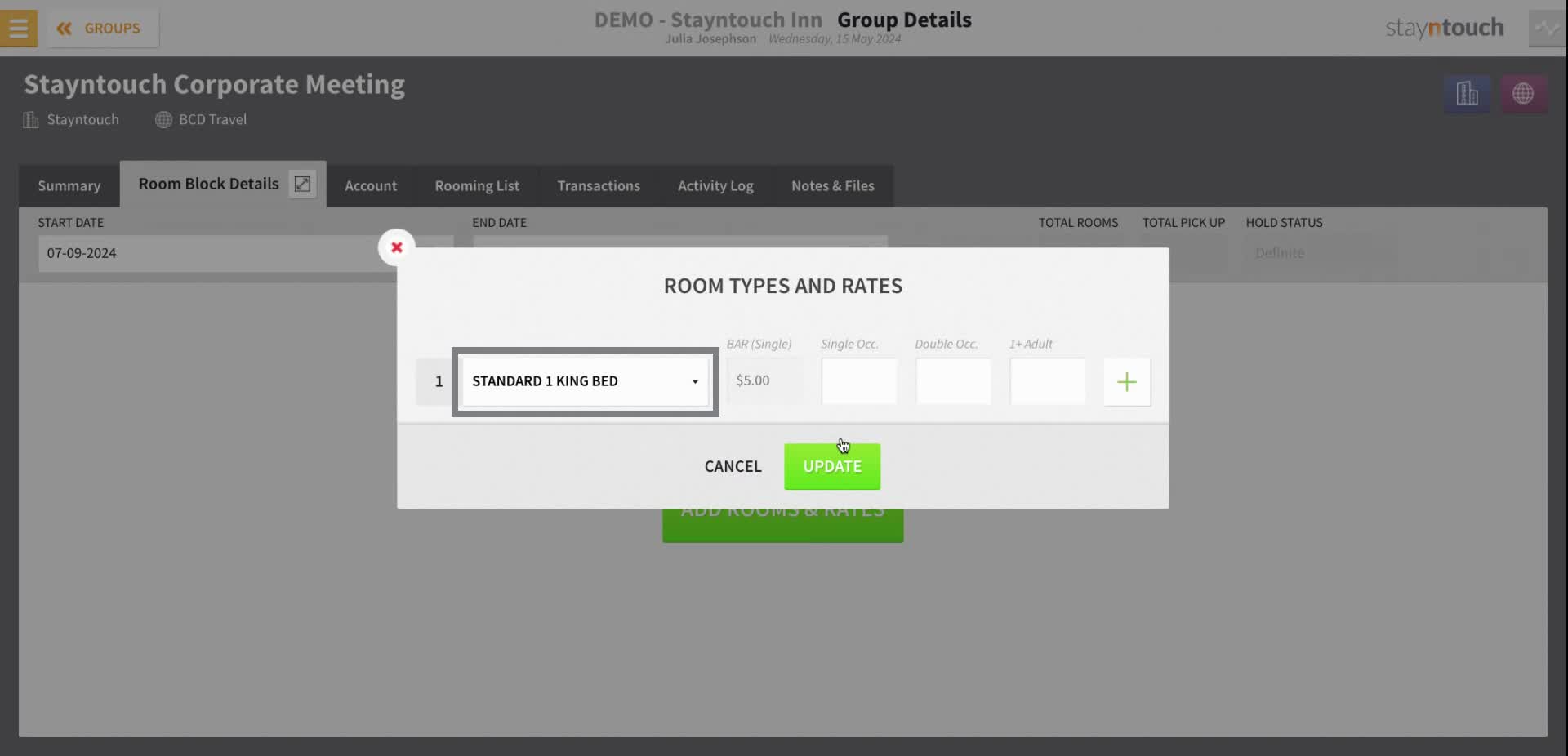This screenshot has width=1568, height=756.
Task: Open the Notes & Files tab
Action: point(833,185)
